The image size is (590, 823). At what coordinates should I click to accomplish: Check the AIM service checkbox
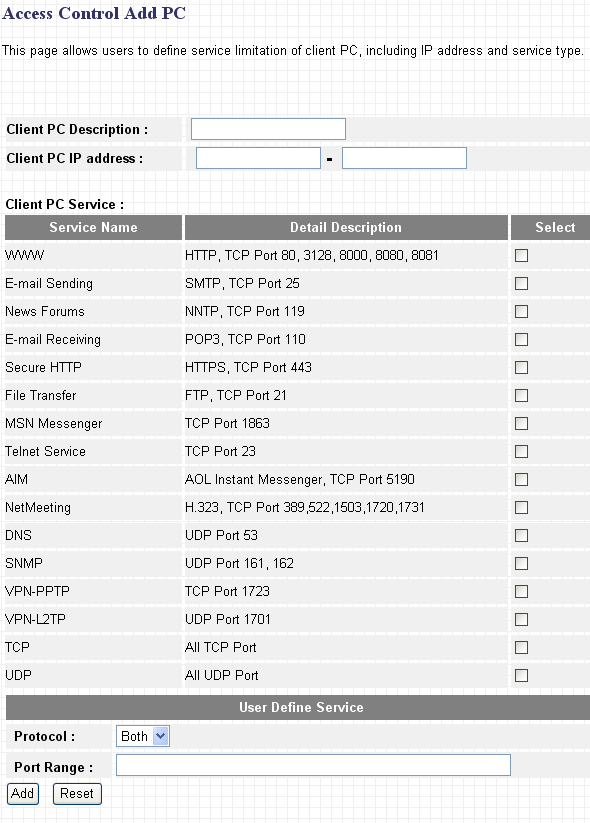[521, 479]
